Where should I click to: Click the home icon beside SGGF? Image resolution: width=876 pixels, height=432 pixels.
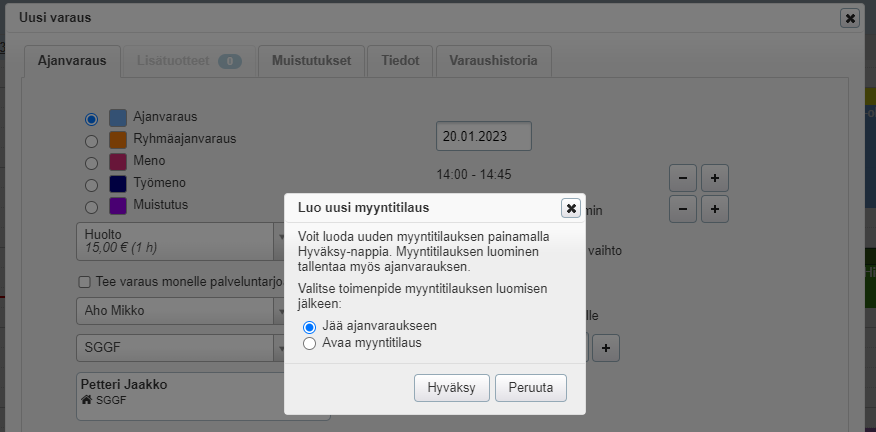86,401
